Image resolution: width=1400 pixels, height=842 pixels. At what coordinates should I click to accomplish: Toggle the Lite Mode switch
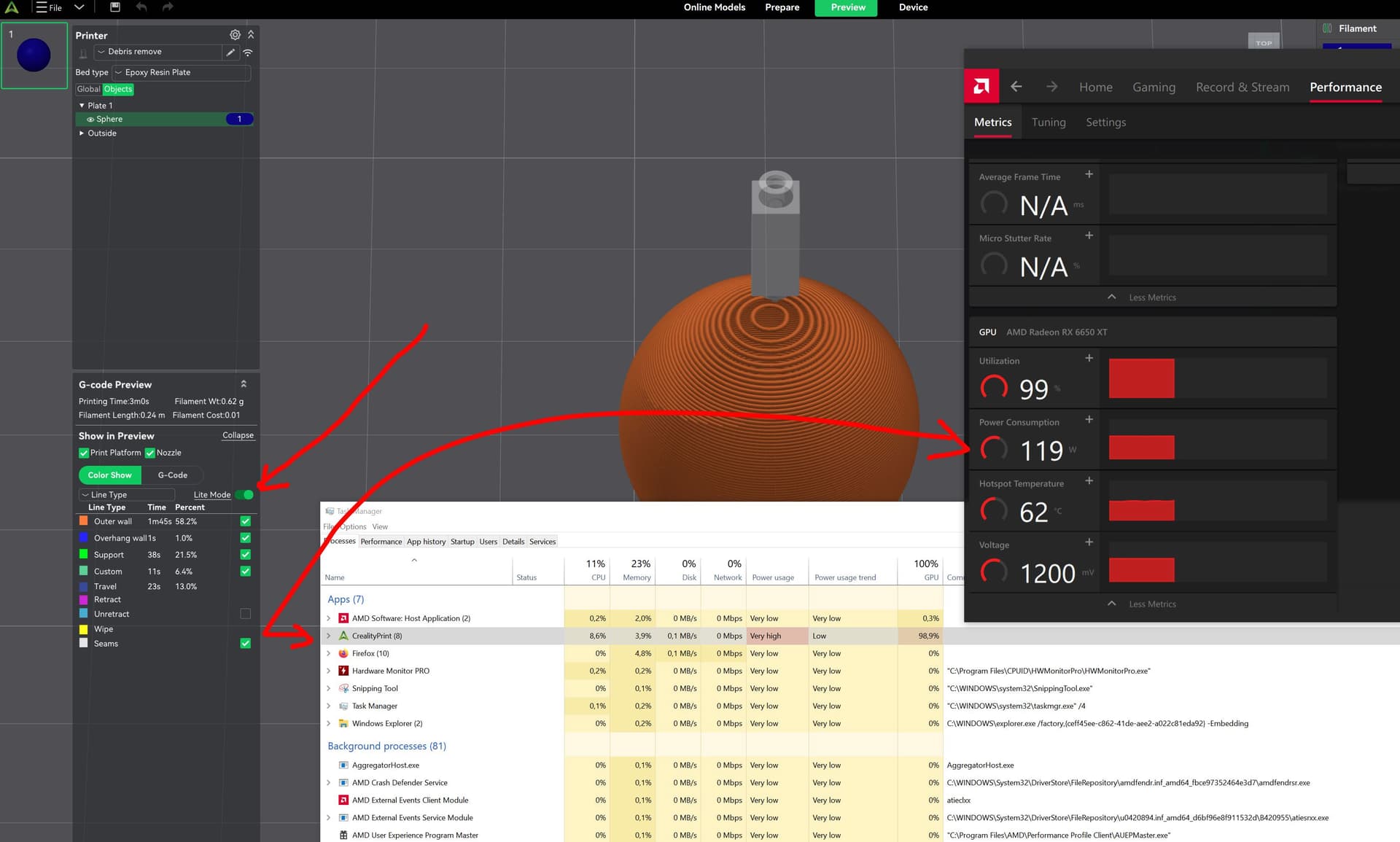245,495
